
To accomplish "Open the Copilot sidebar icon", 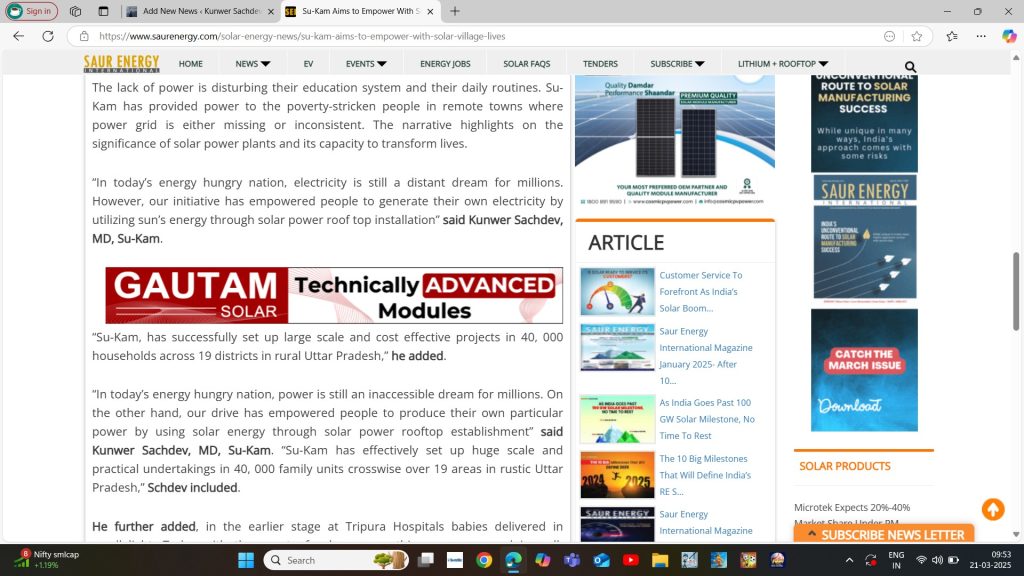I will pos(1009,36).
